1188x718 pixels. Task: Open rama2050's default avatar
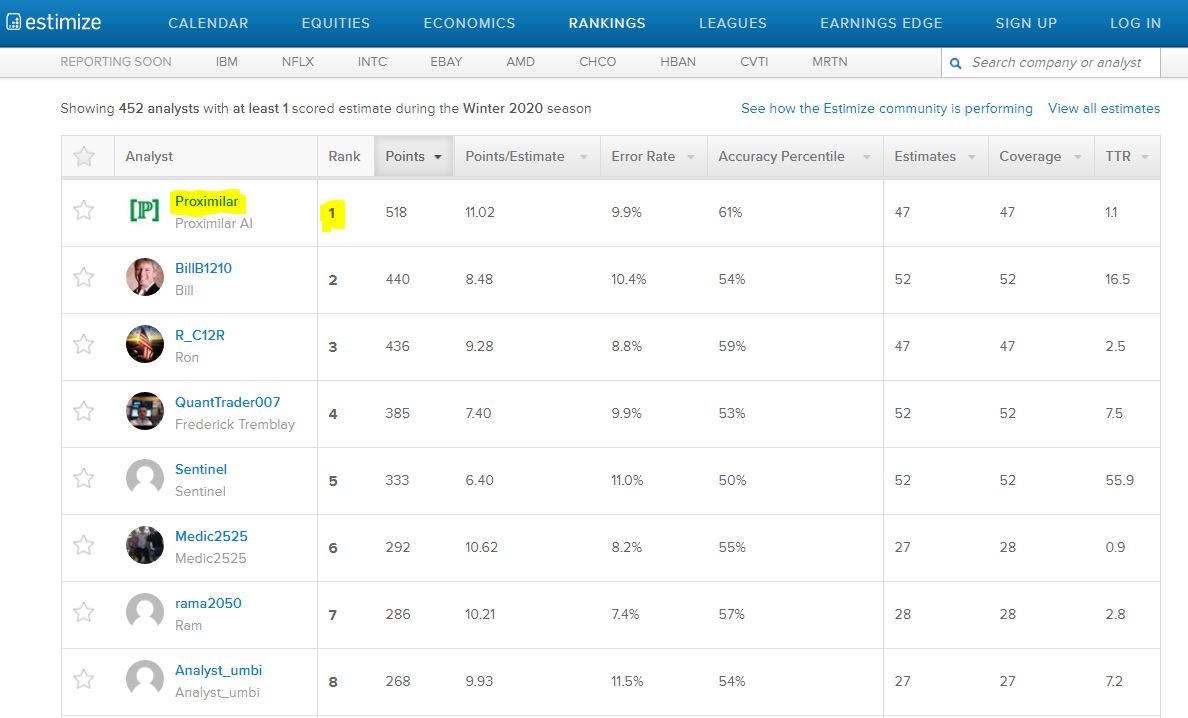tap(145, 612)
